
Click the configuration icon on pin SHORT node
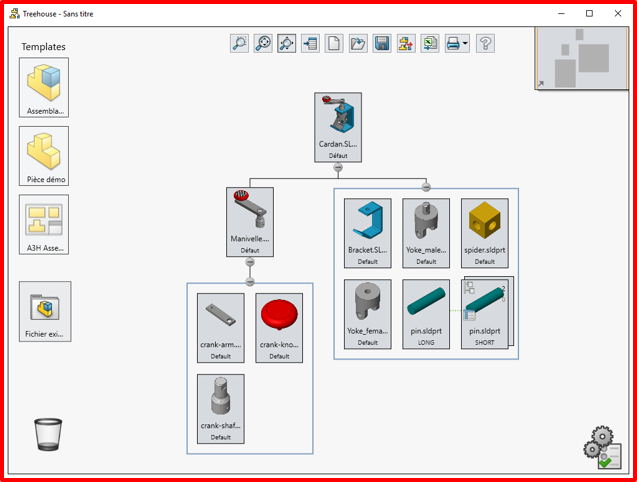(469, 288)
